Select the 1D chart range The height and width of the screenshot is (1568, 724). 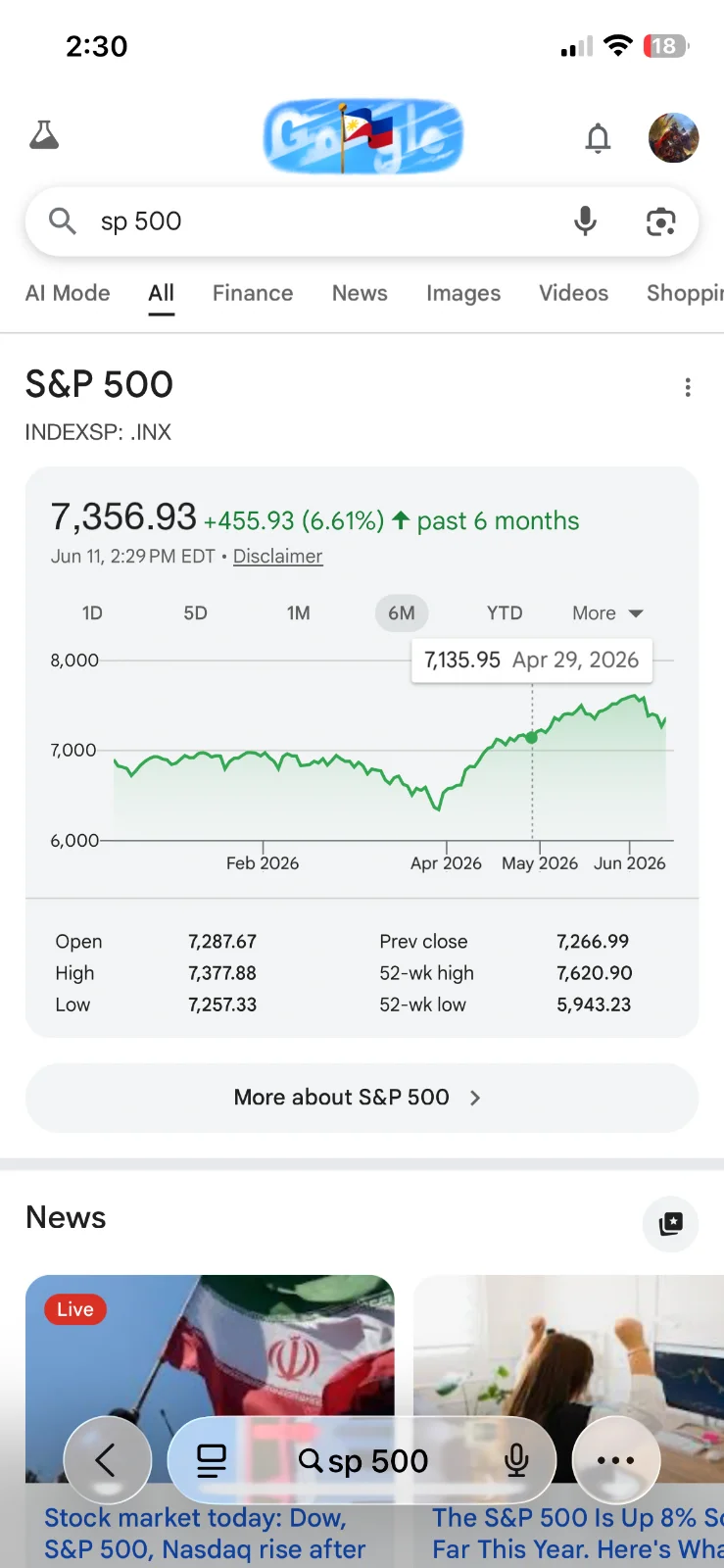92,613
